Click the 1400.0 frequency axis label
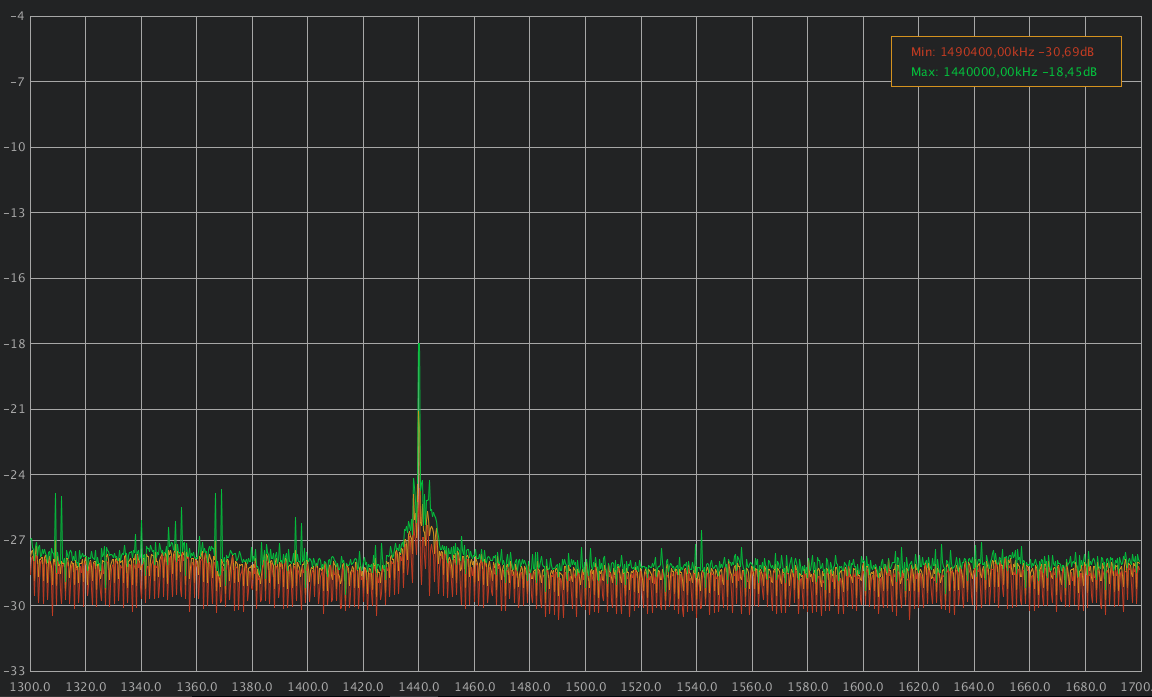Screen dimensions: 1152x697 308,687
